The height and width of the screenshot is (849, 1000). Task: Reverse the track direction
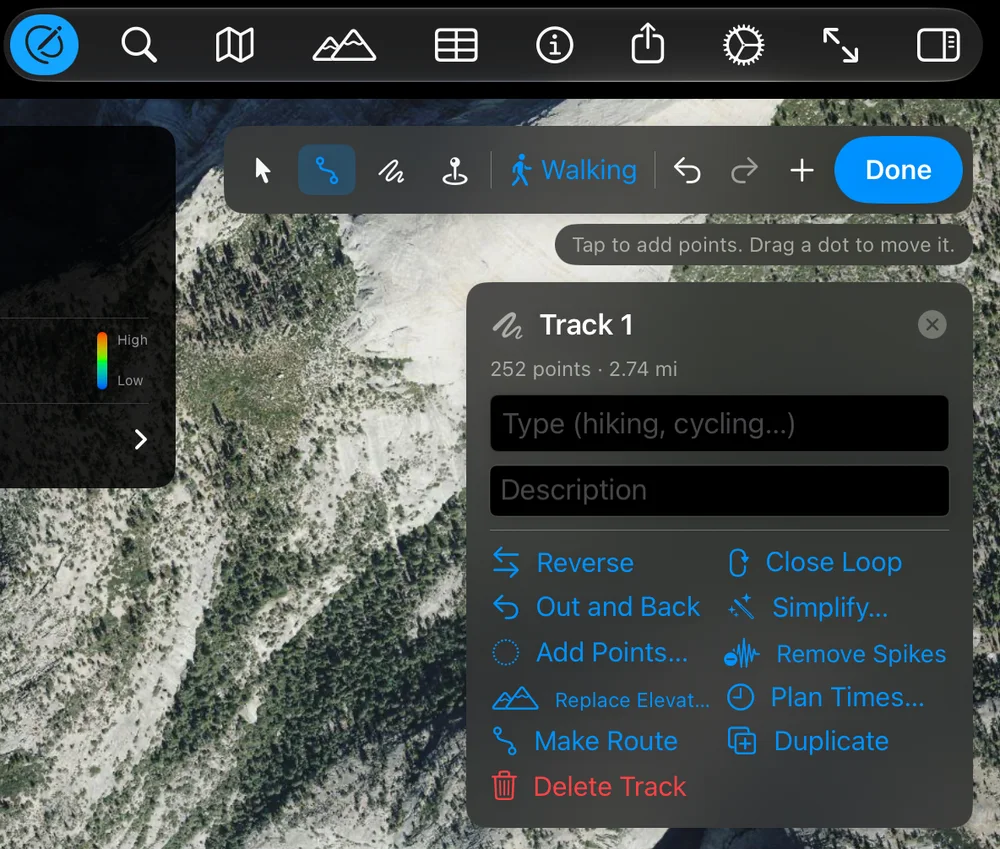click(563, 563)
